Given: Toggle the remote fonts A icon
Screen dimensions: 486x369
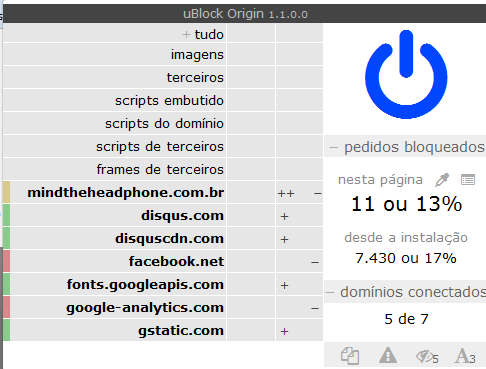Looking at the screenshot, I should (465, 356).
